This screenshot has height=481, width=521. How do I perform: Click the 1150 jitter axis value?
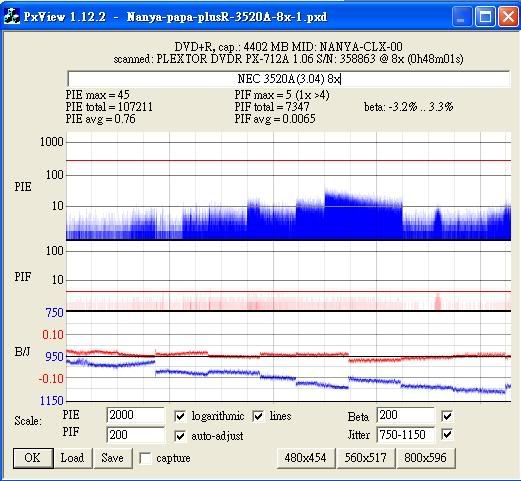52,400
